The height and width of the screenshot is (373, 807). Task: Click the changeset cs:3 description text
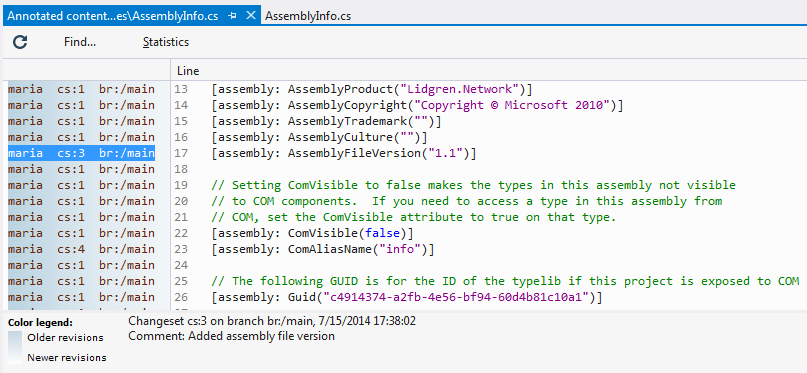pyautogui.click(x=272, y=321)
